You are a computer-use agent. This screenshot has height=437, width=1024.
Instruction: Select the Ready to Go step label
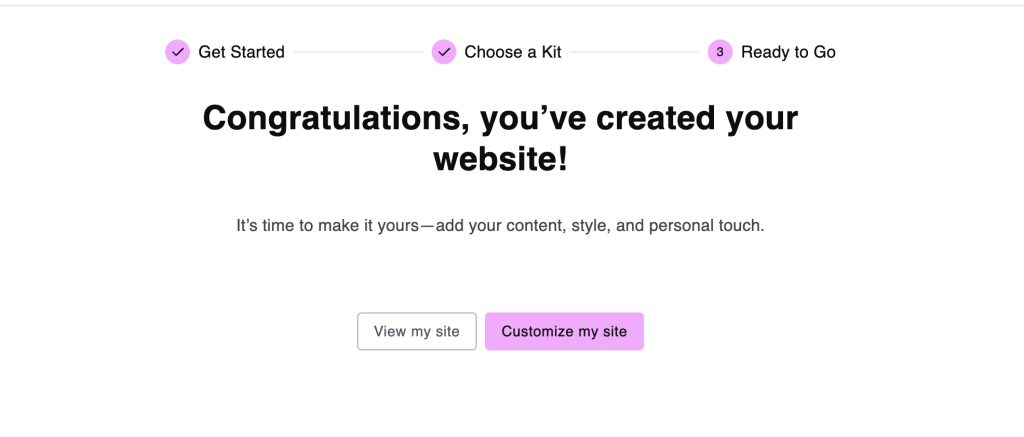[788, 52]
